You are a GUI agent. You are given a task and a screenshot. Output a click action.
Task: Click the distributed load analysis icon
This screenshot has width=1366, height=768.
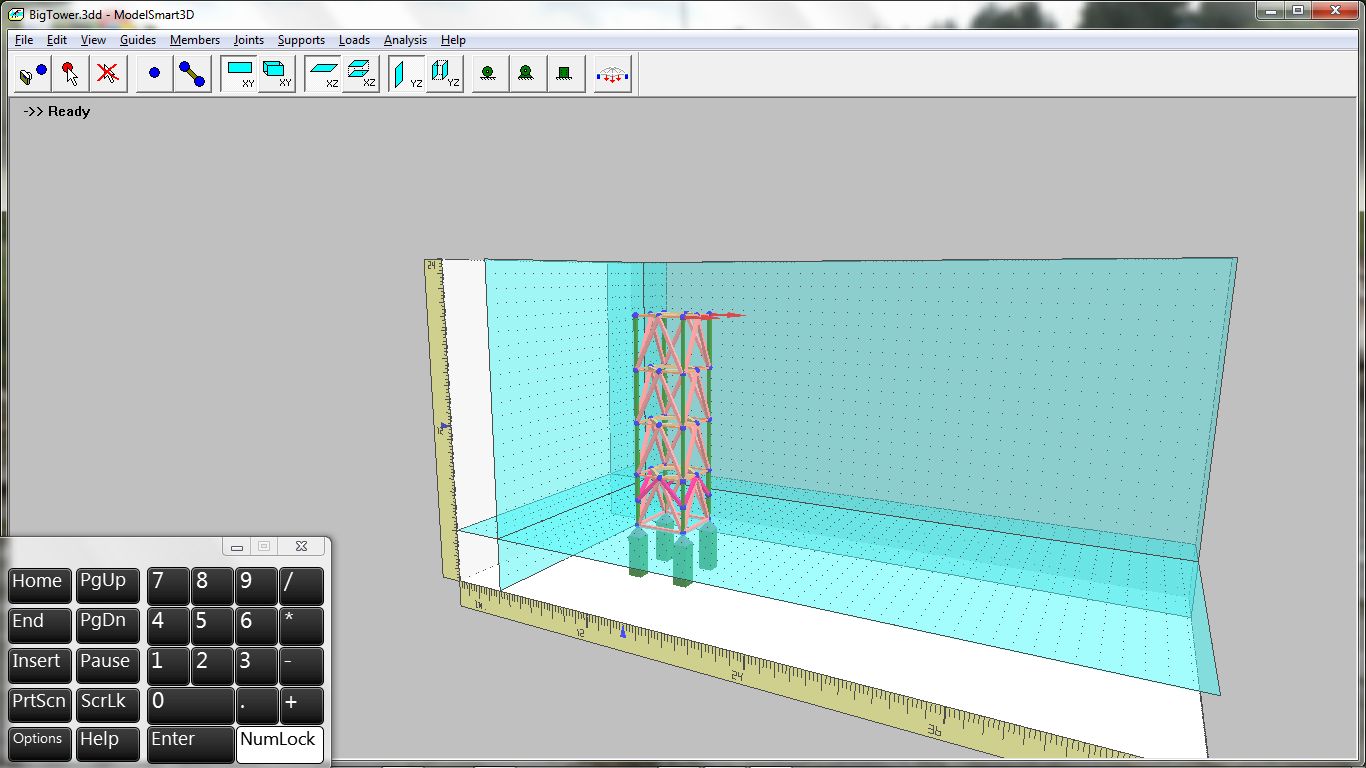click(612, 74)
